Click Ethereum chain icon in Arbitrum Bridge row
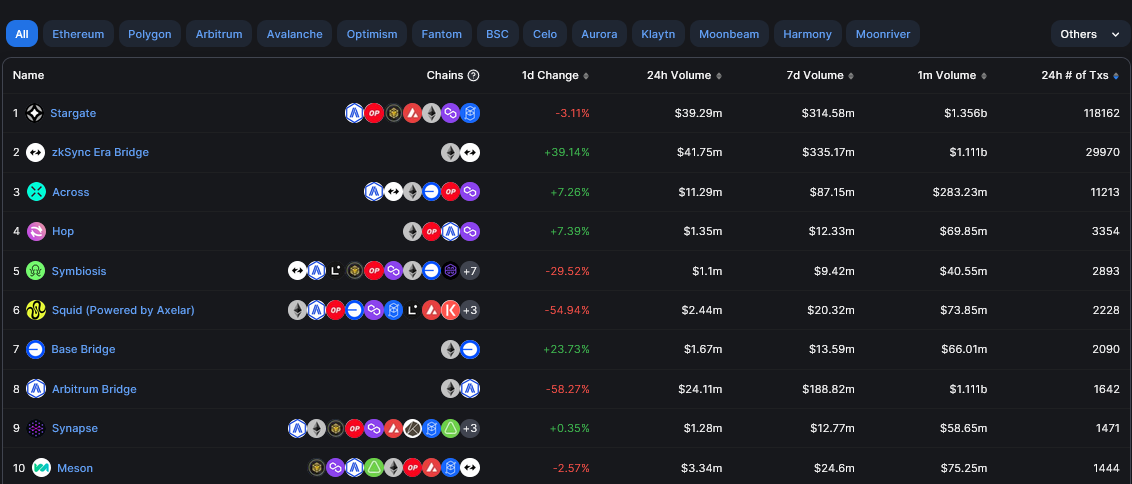 (450, 389)
